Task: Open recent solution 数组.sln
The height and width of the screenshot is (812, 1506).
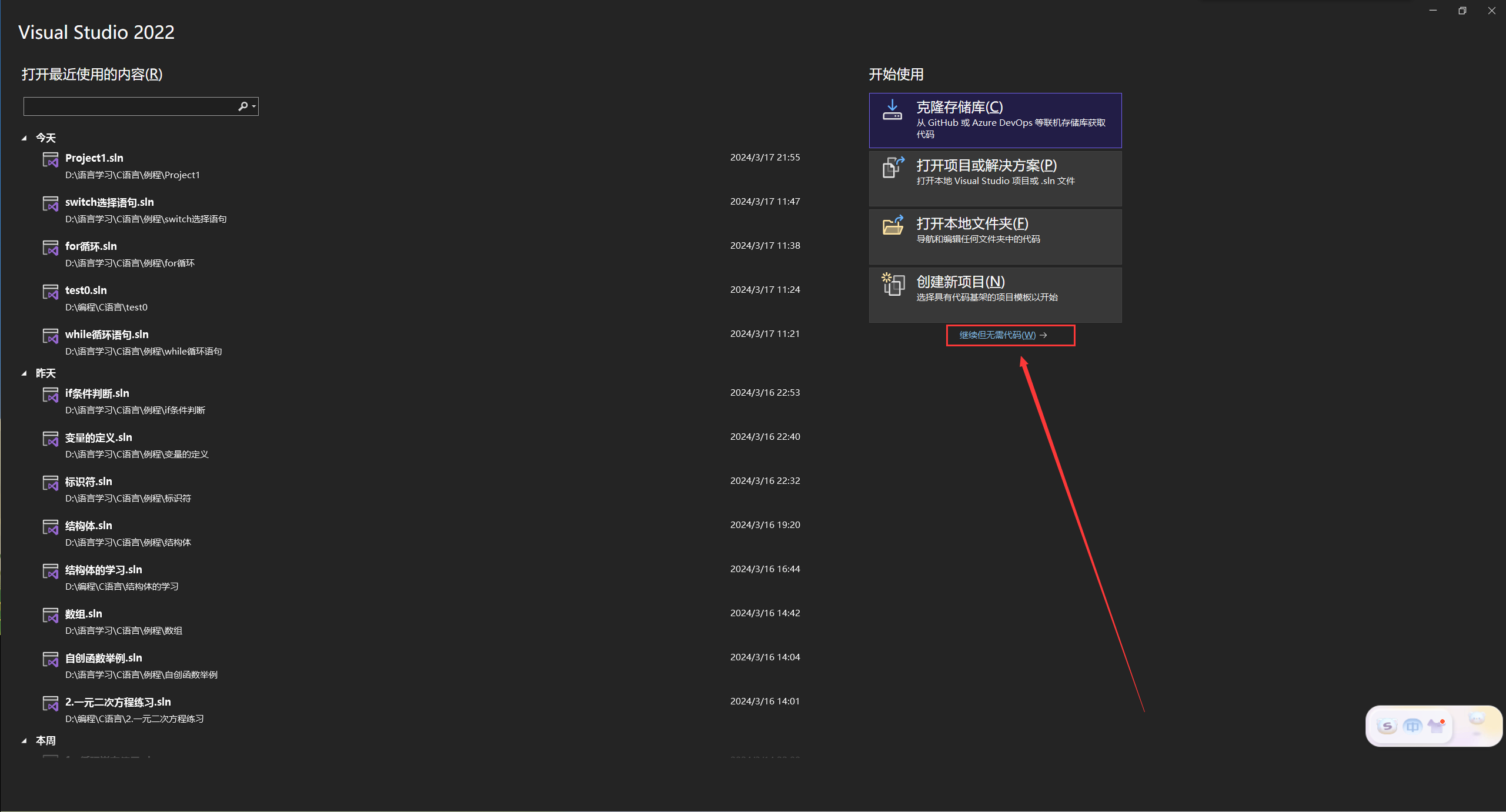Action: [x=421, y=621]
